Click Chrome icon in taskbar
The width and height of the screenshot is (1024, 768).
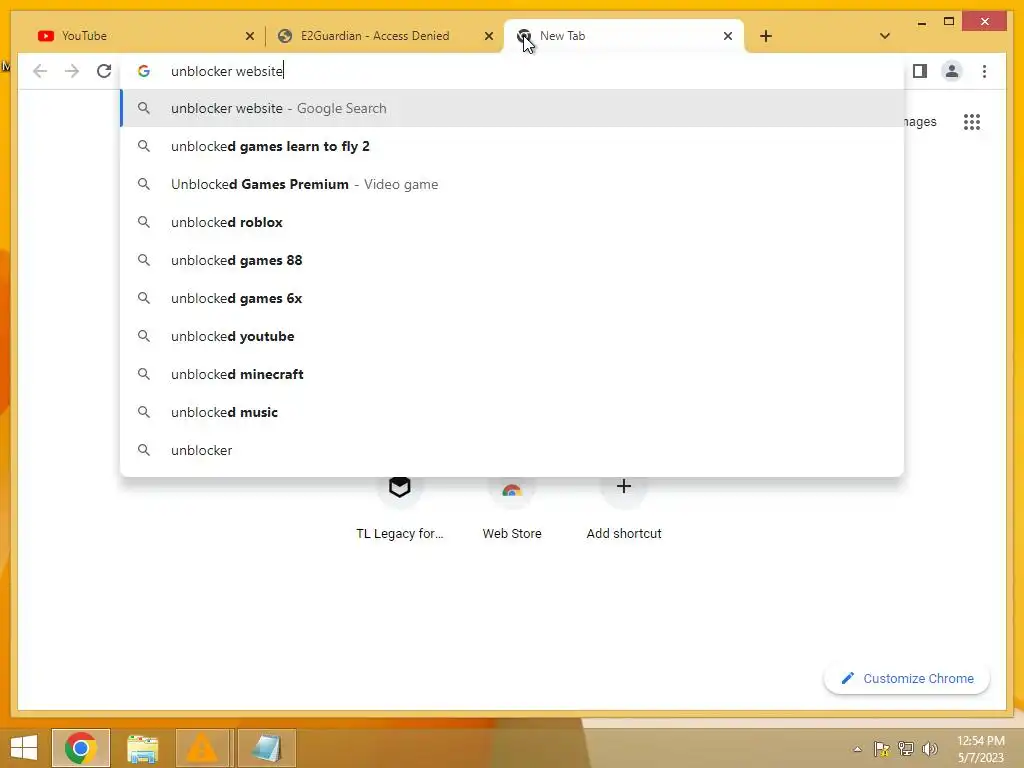pyautogui.click(x=81, y=748)
